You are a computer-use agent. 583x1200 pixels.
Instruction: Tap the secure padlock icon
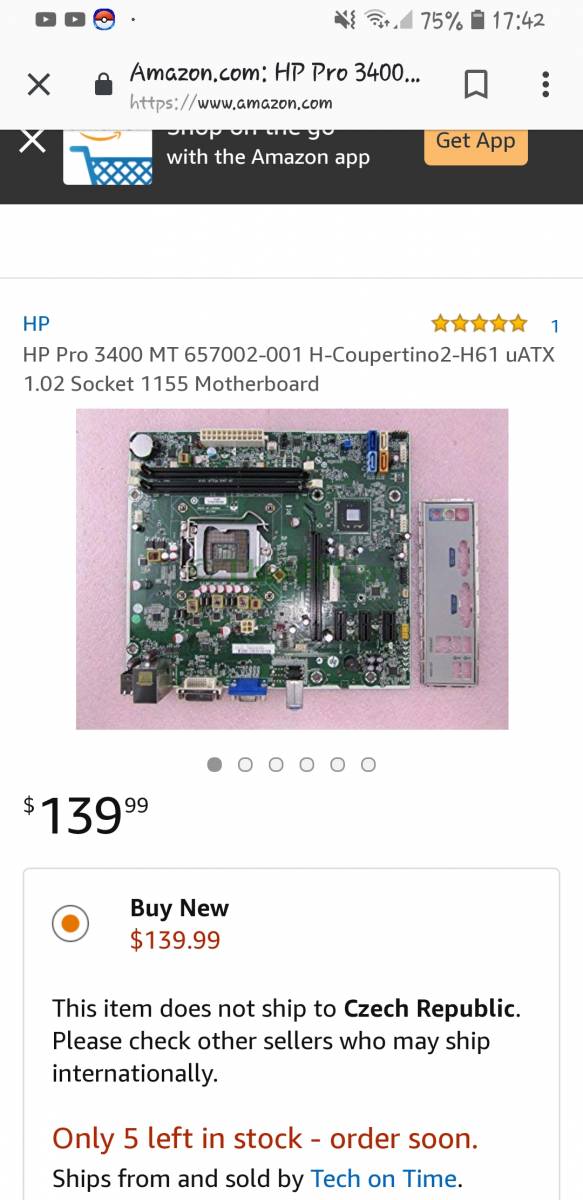[x=104, y=85]
